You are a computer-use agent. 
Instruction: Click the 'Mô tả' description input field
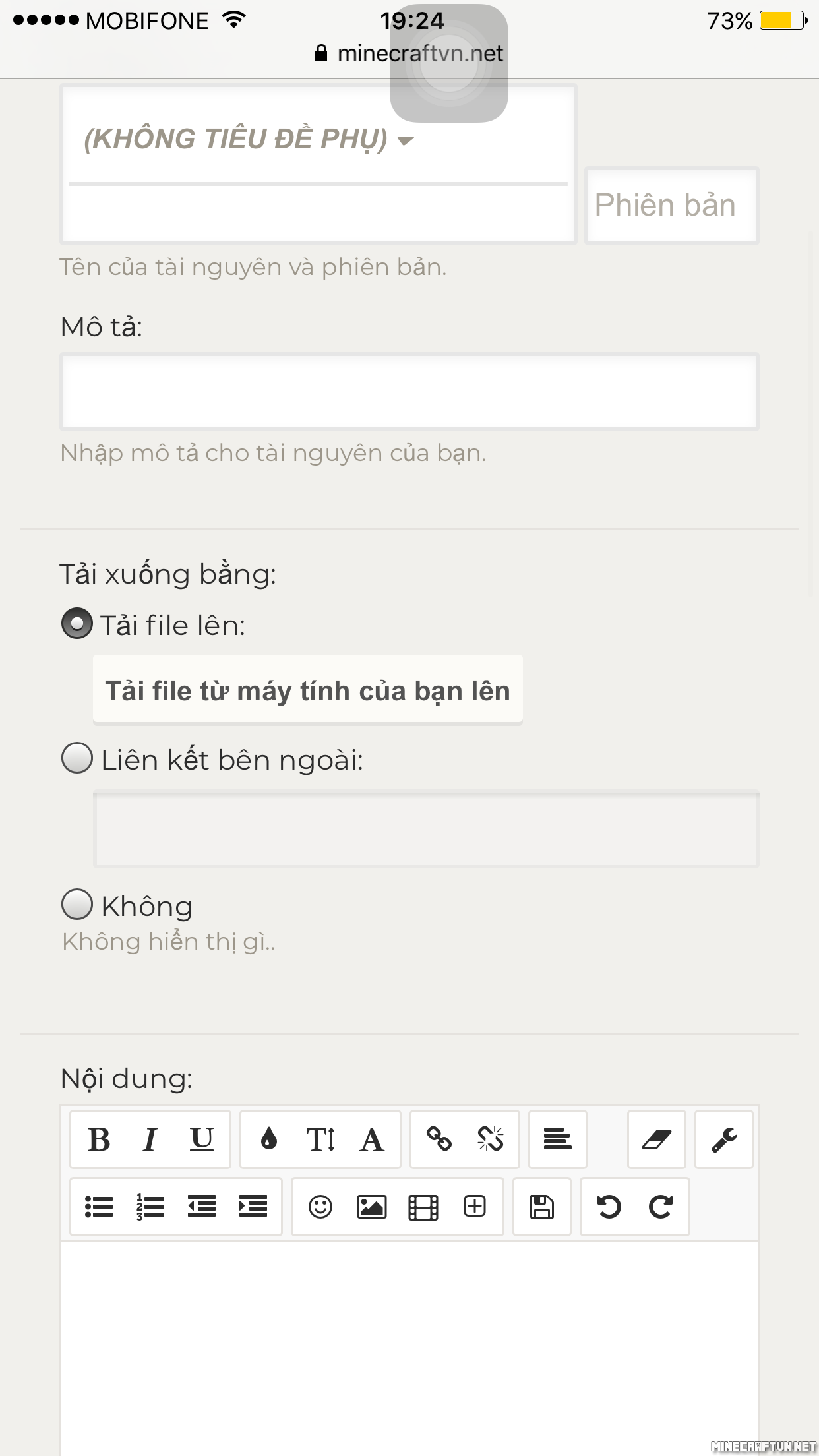pos(409,392)
